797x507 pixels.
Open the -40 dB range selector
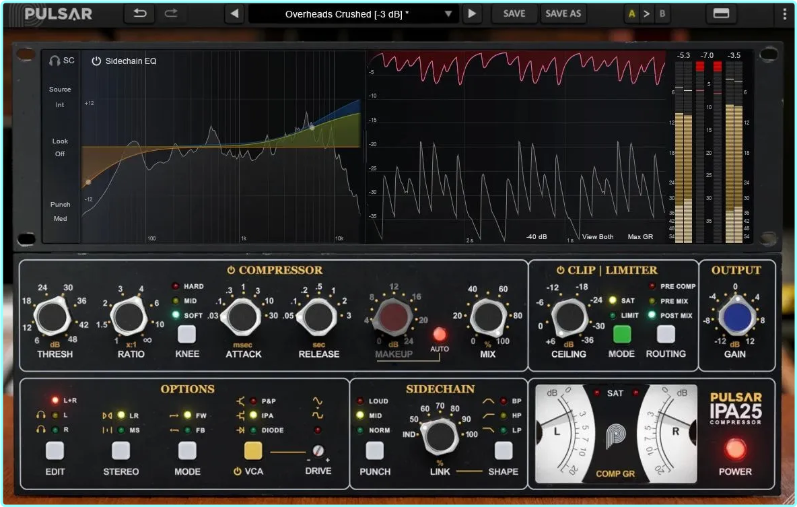[x=536, y=236]
